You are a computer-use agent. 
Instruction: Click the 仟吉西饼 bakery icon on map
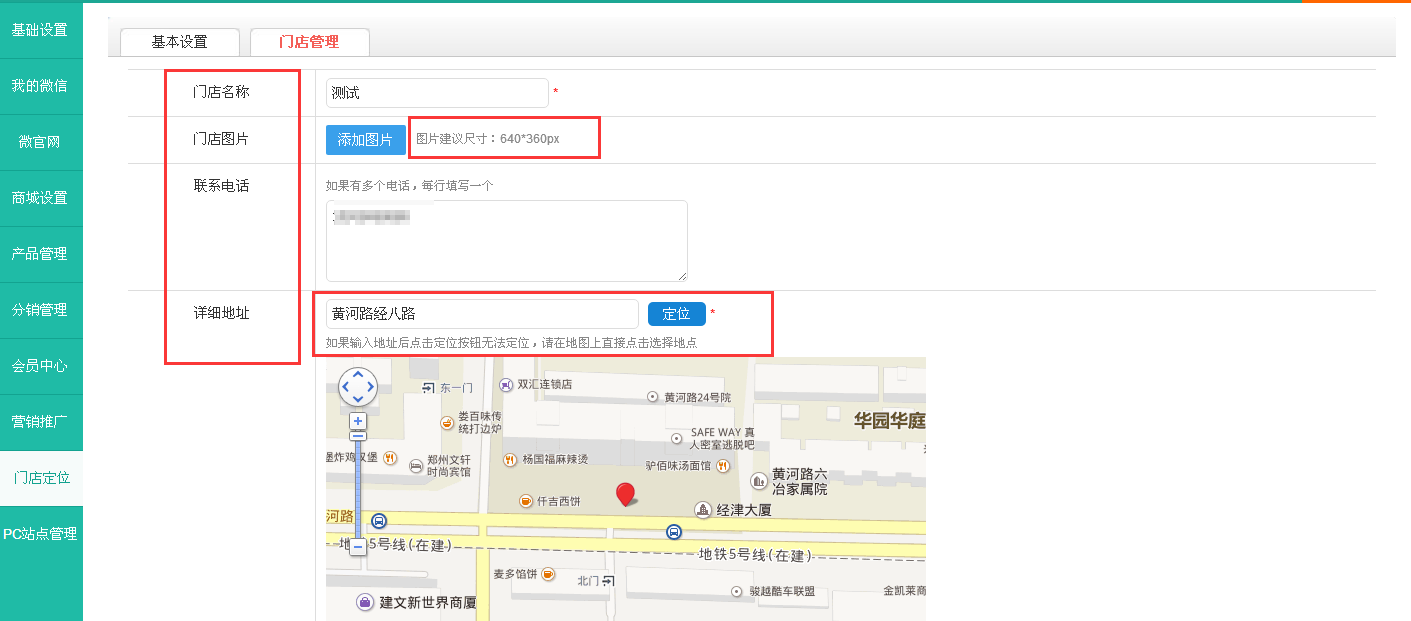526,501
